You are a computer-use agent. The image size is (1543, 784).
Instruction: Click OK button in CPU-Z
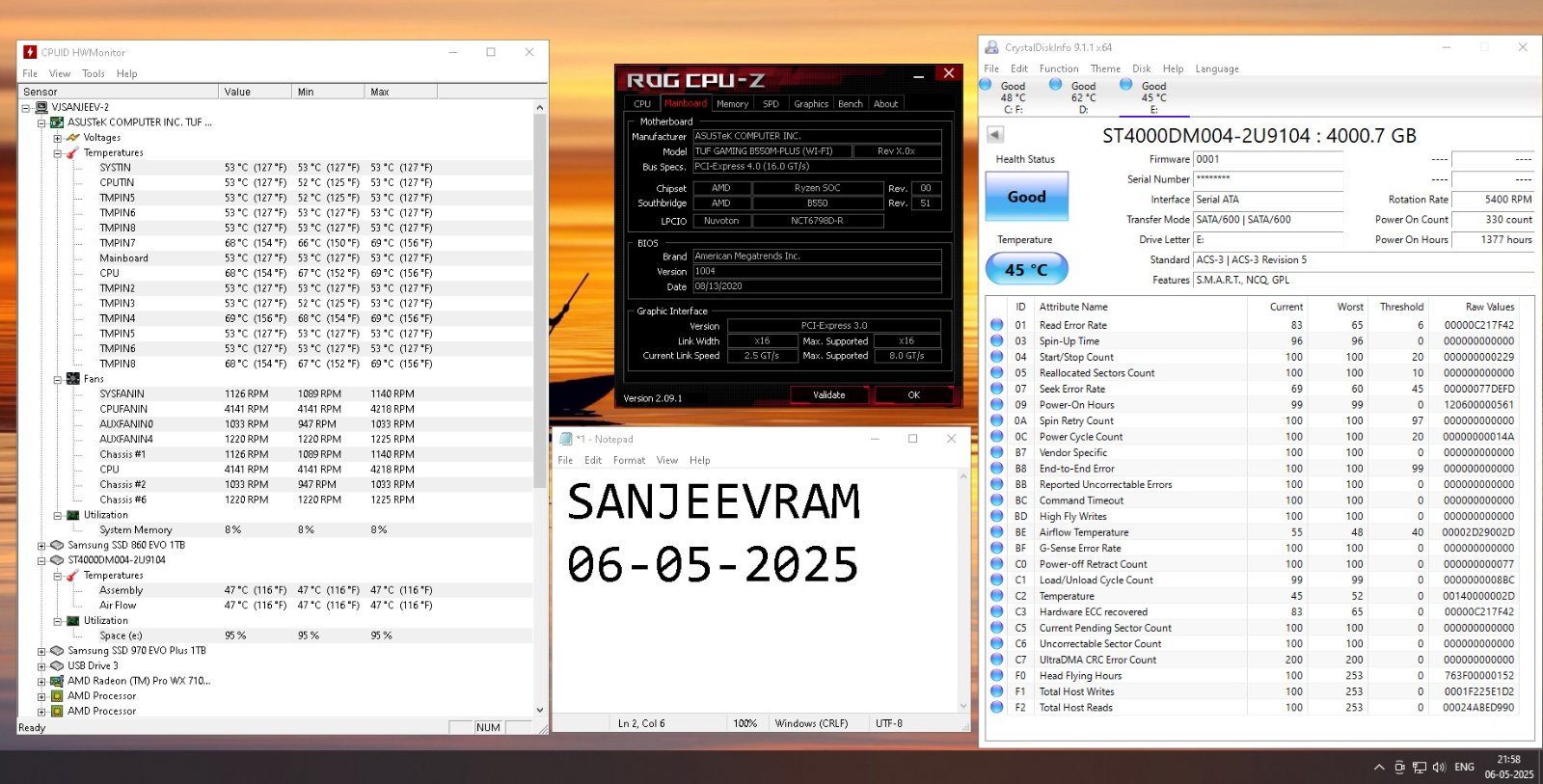pyautogui.click(x=913, y=394)
